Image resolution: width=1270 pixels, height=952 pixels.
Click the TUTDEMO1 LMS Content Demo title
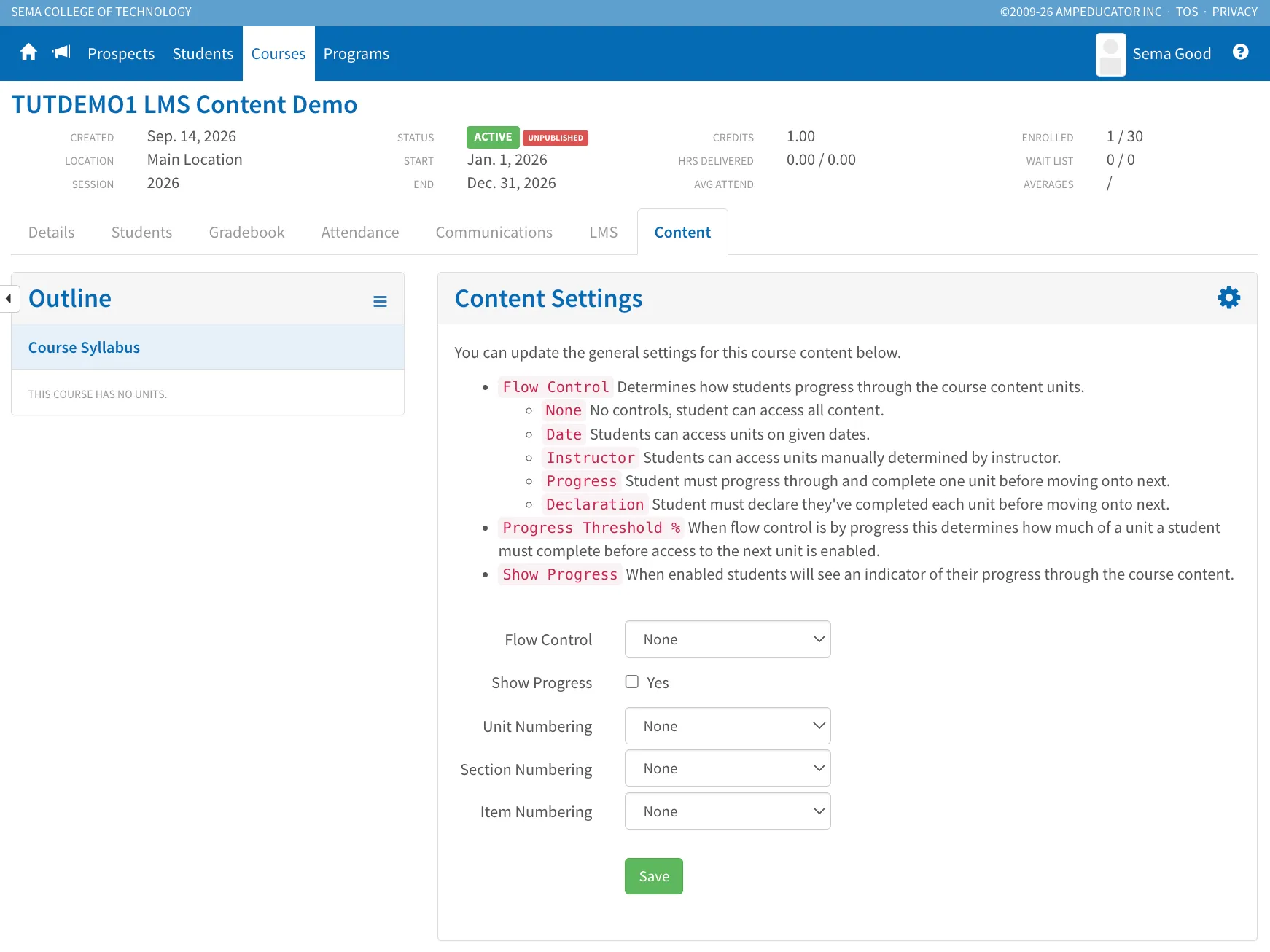pos(184,105)
